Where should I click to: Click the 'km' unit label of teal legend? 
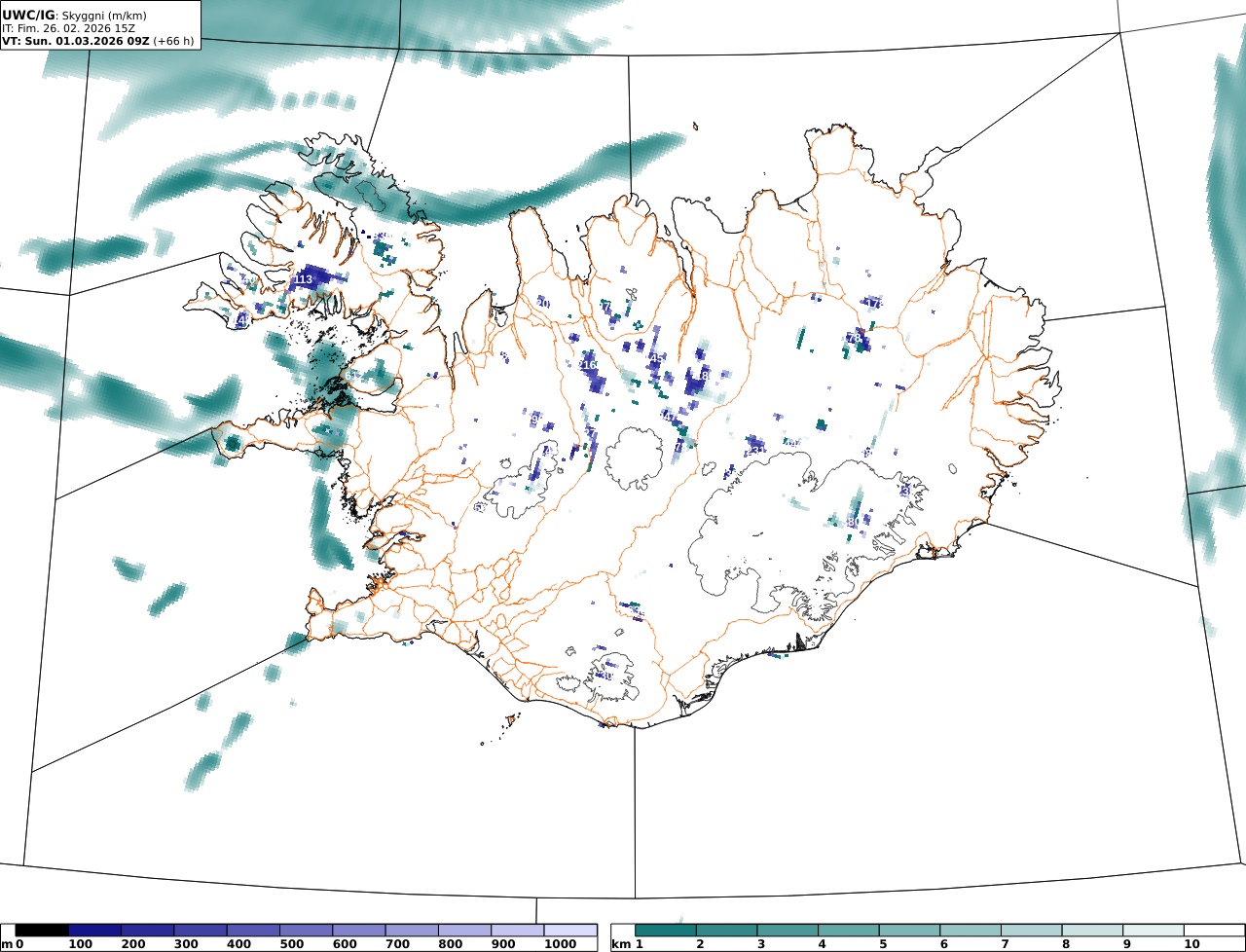click(620, 944)
